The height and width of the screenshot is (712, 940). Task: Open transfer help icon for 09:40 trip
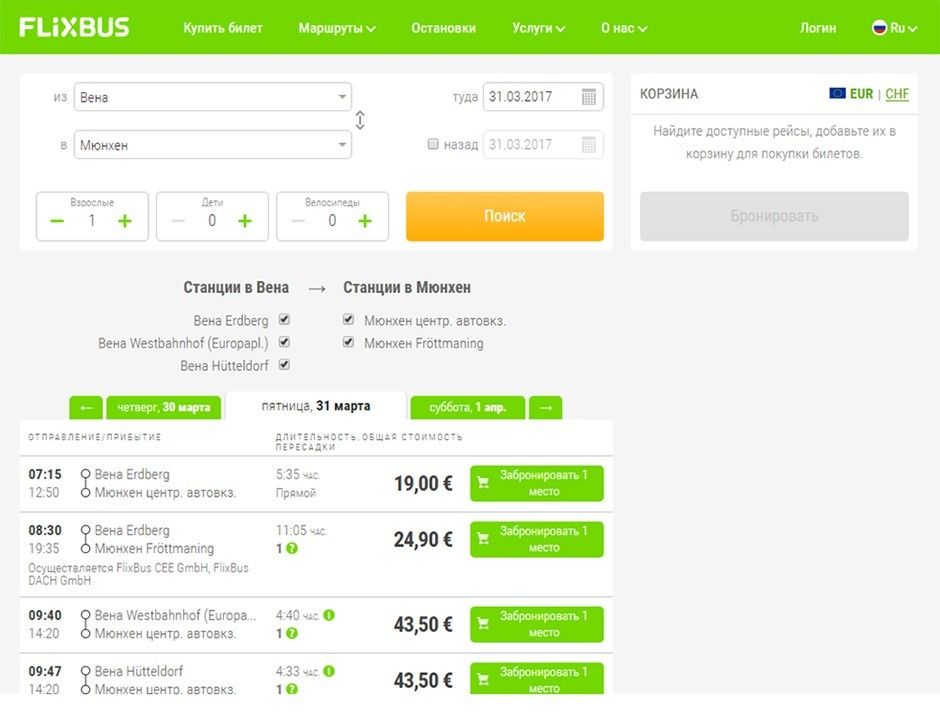pyautogui.click(x=291, y=633)
